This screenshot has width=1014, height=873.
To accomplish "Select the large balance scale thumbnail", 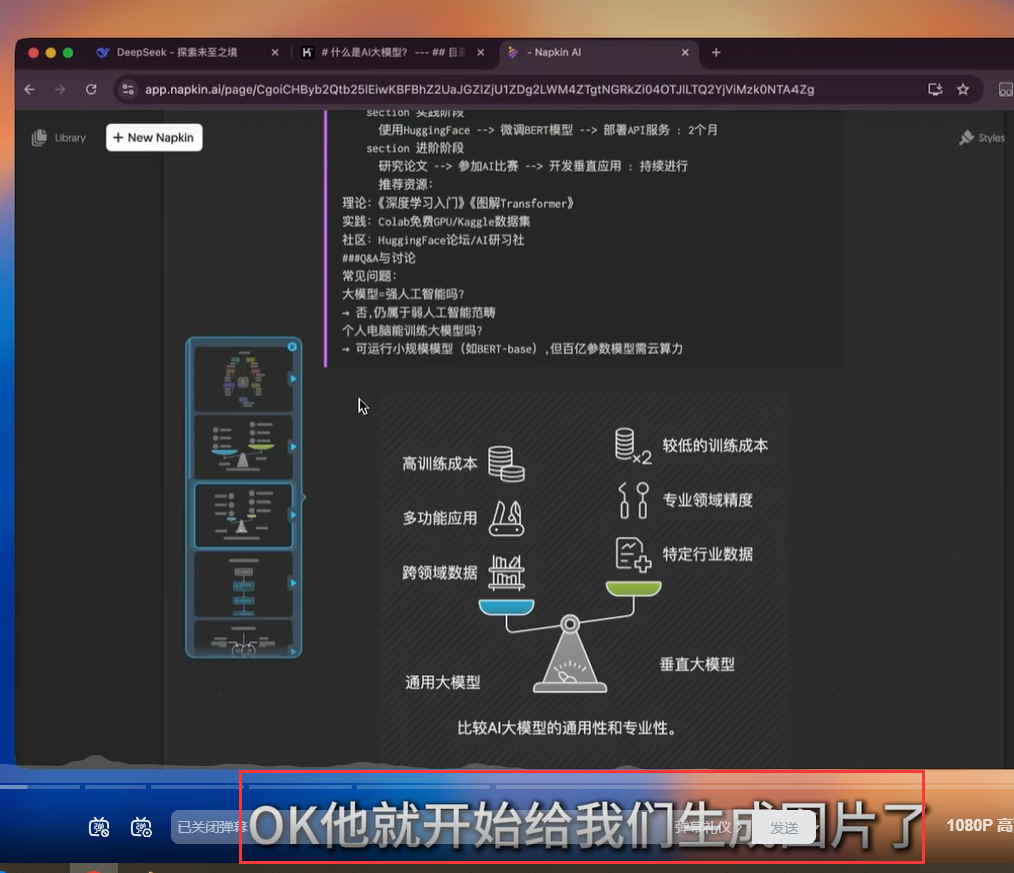I will pyautogui.click(x=243, y=447).
